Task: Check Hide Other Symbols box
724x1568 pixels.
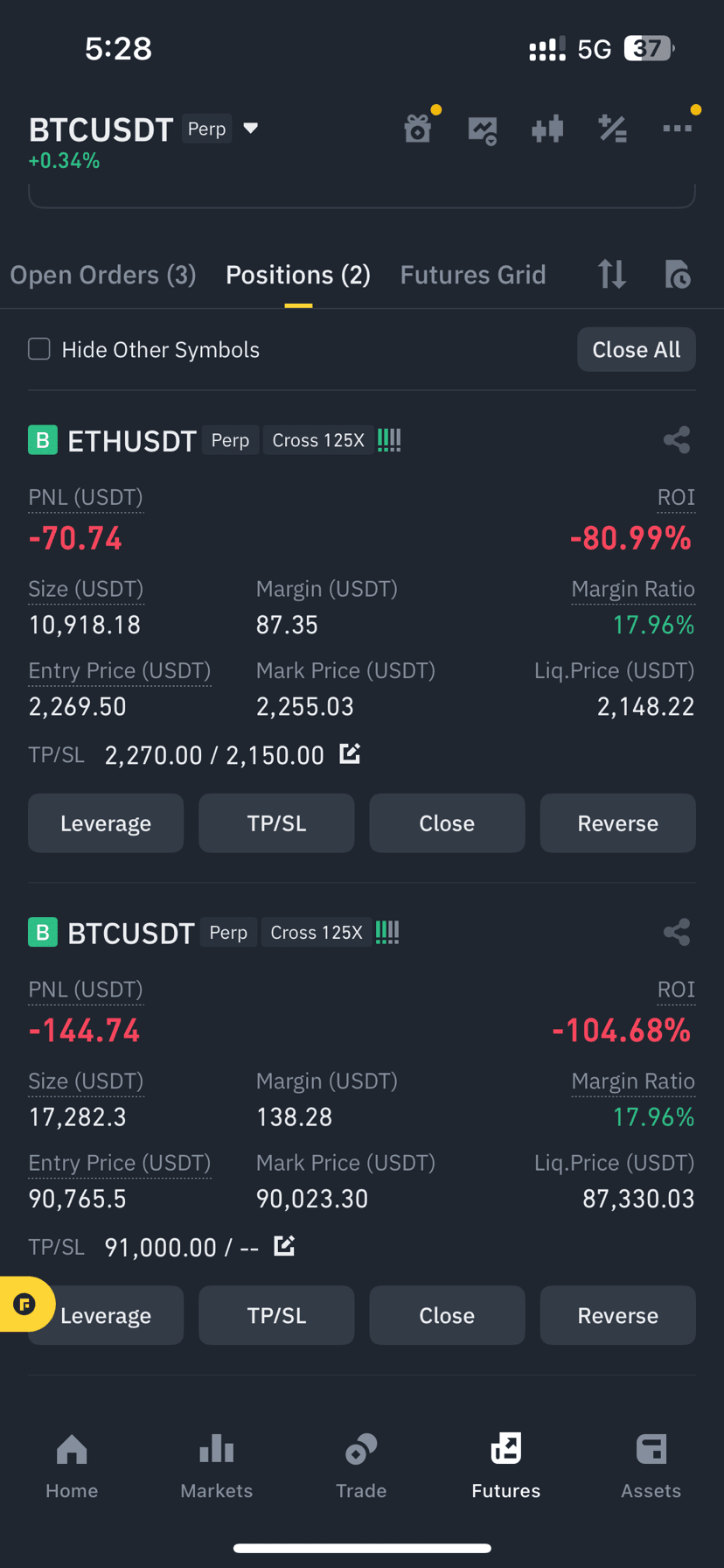Action: coord(39,349)
